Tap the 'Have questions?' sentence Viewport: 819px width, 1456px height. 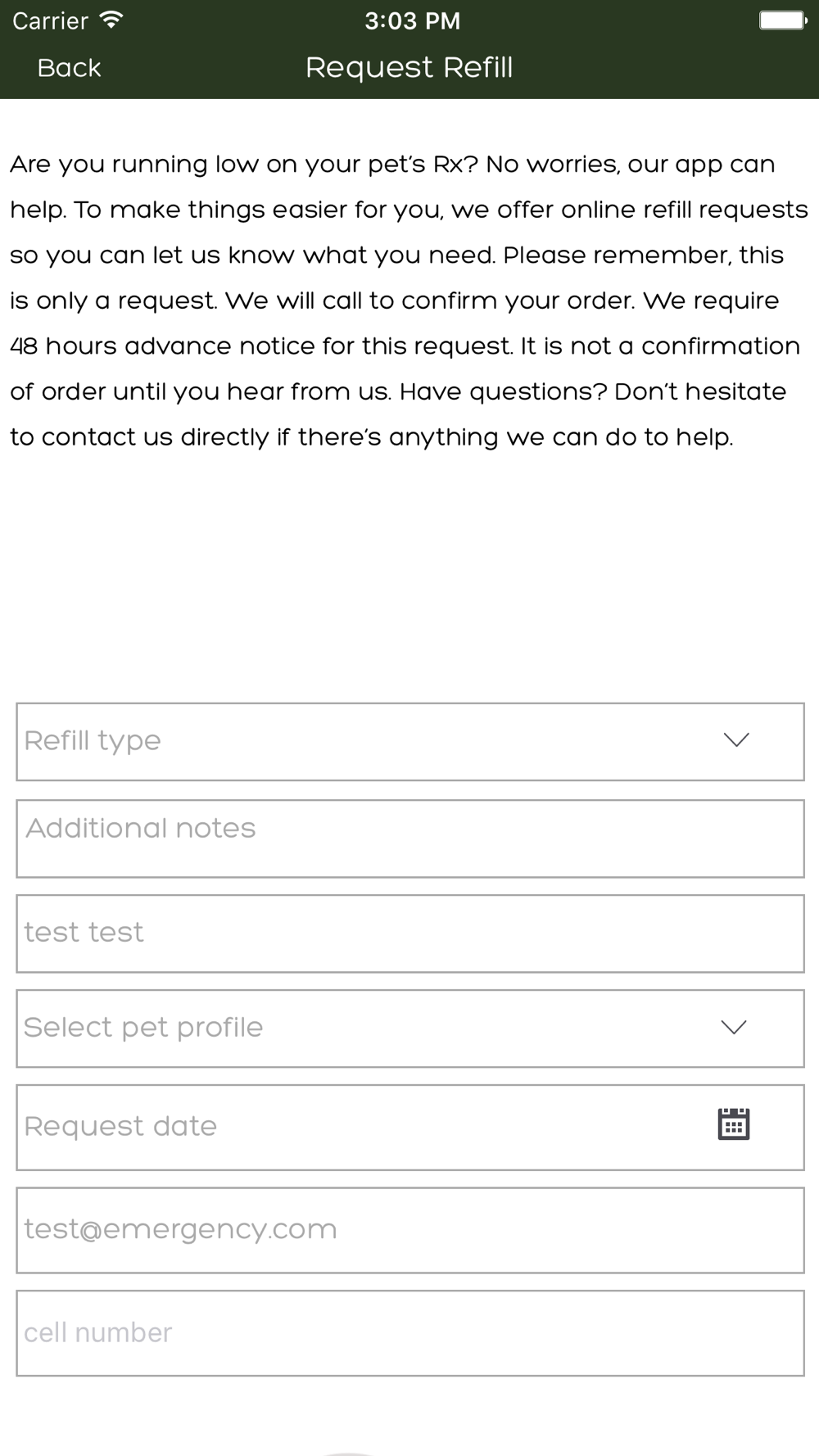tap(503, 391)
